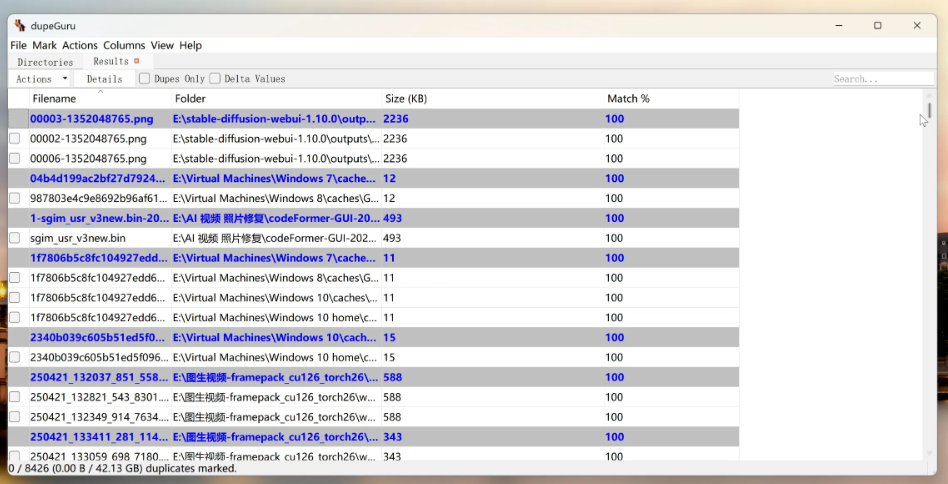Image resolution: width=948 pixels, height=484 pixels.
Task: Check the box next to sgim_usr_v3new.bin
Action: coord(15,238)
